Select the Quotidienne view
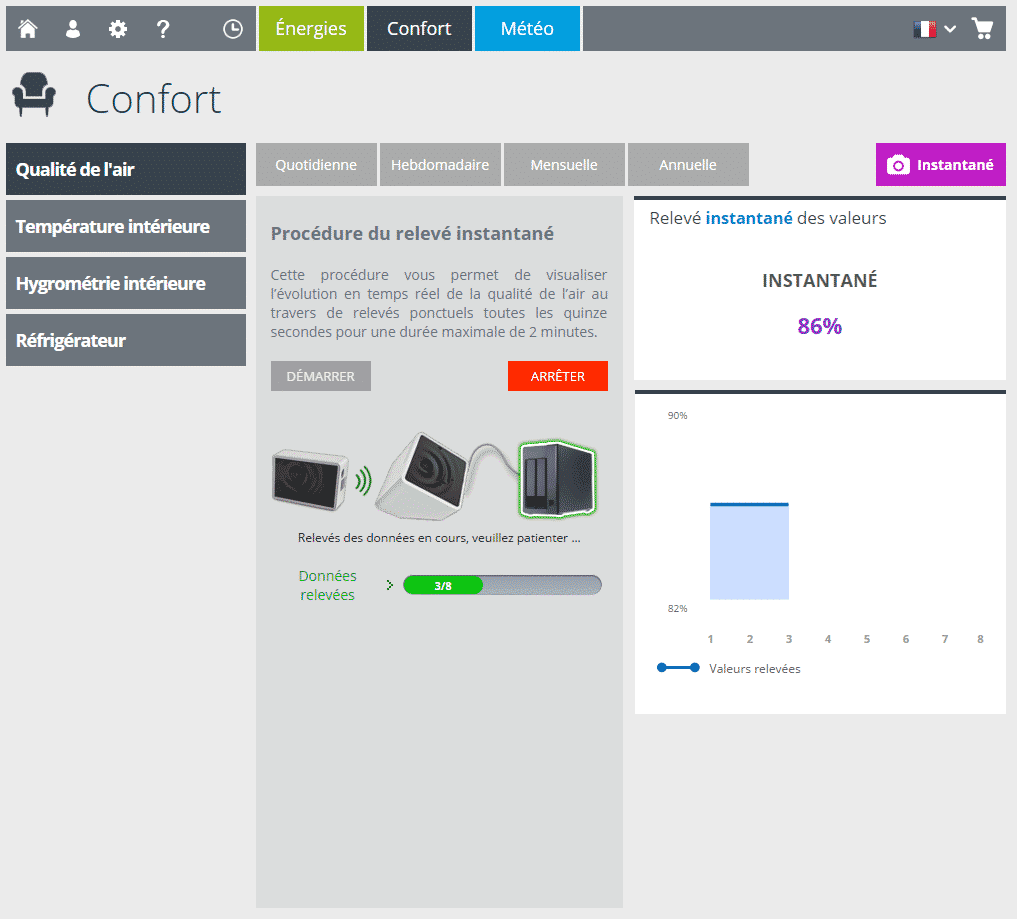The height and width of the screenshot is (919, 1017). pos(316,165)
